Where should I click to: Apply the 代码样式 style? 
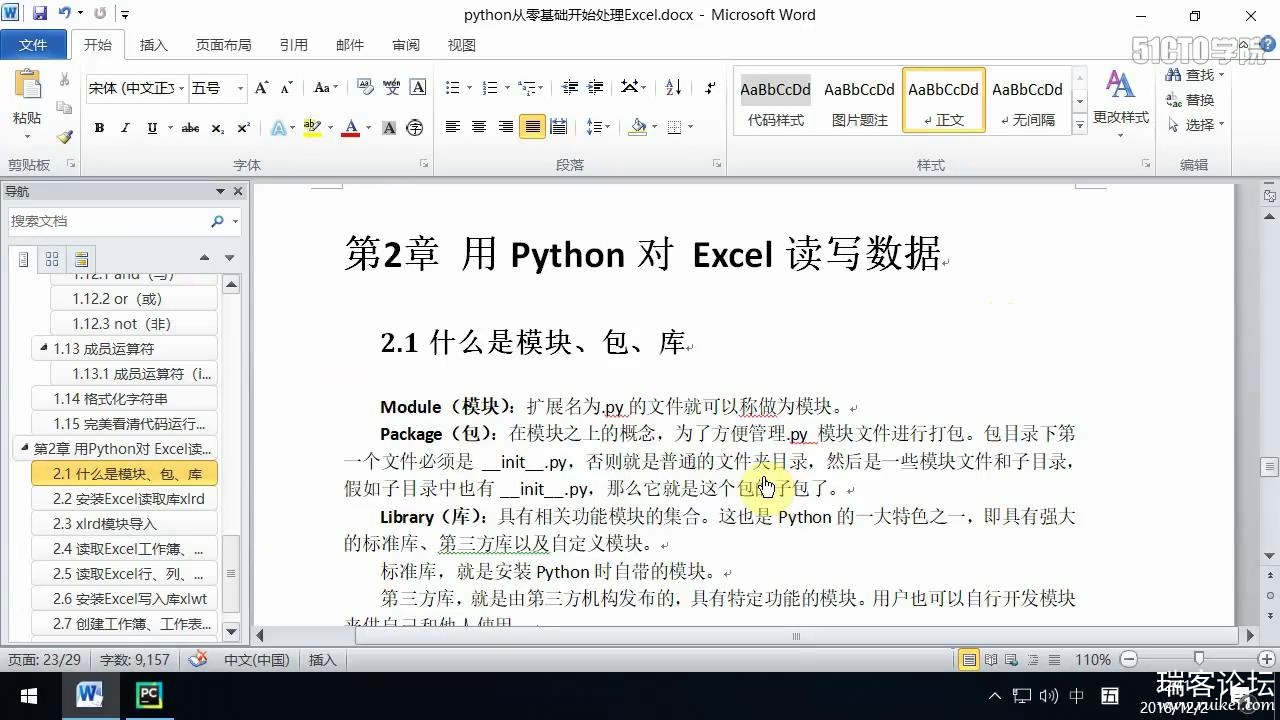pyautogui.click(x=776, y=100)
